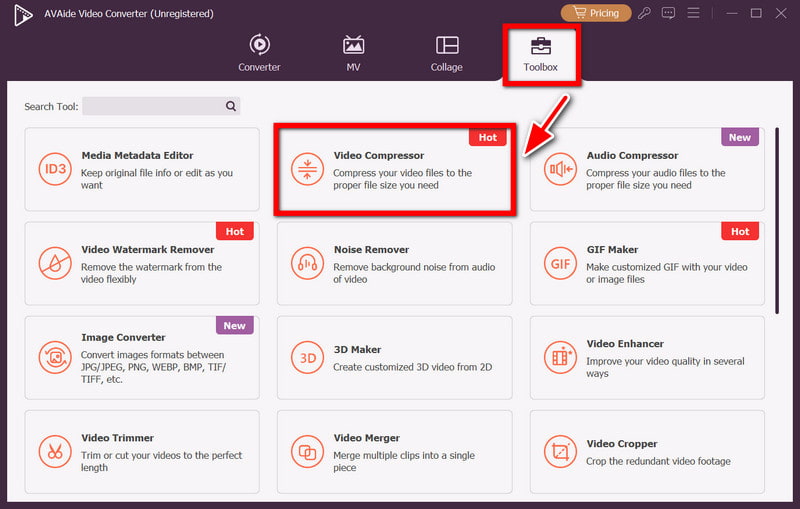Open the Video Cropper icon

pyautogui.click(x=559, y=451)
